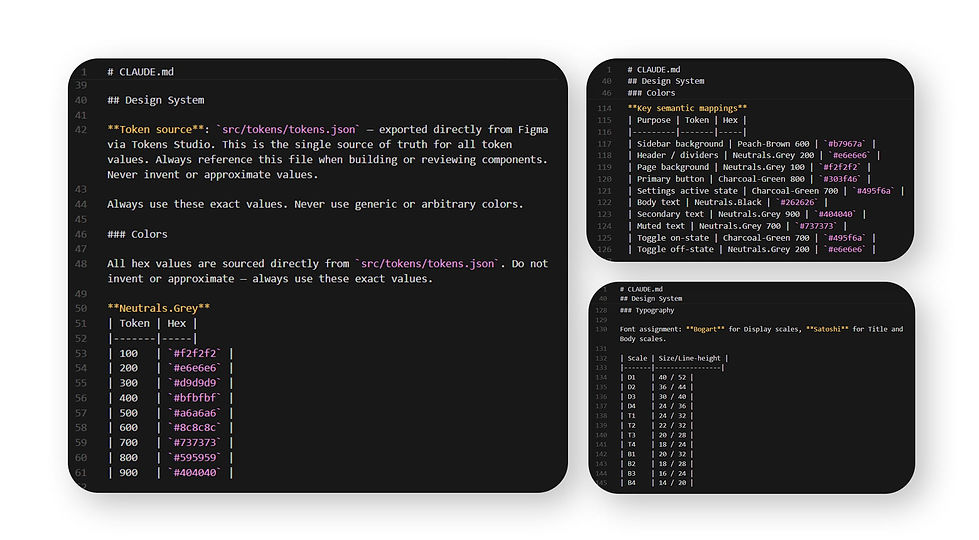Select the D2 row value "36 / 44"
The width and height of the screenshot is (979, 540).
pyautogui.click(x=672, y=387)
